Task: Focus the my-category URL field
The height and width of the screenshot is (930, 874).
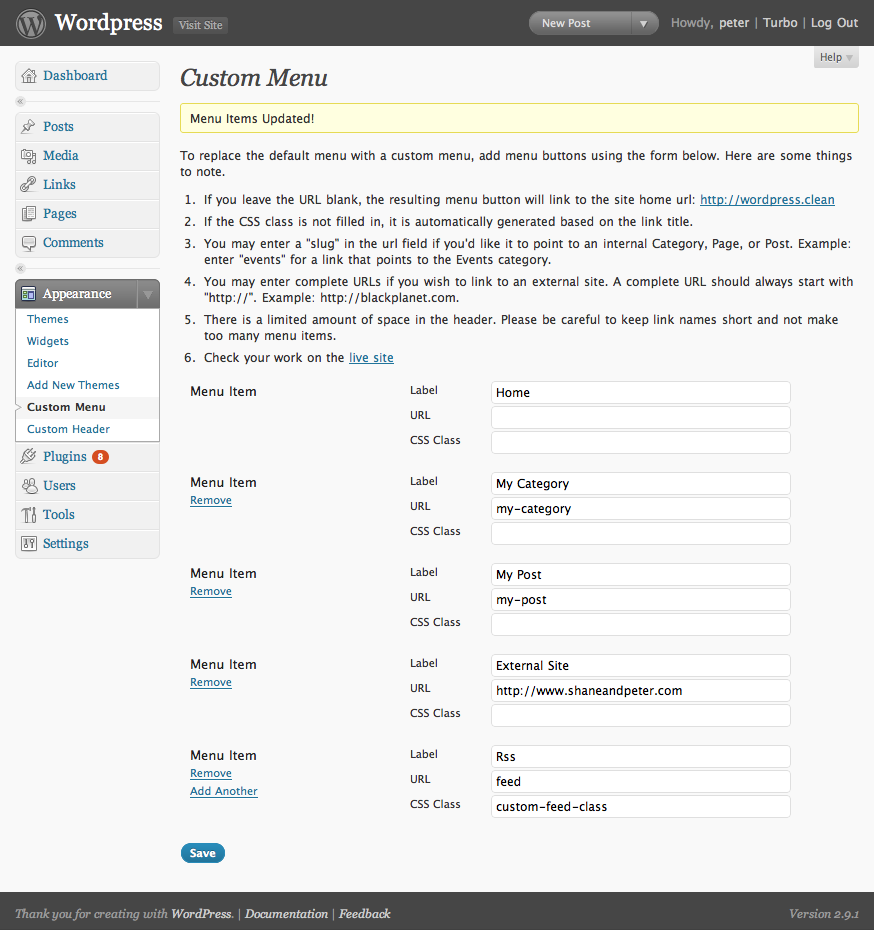Action: [640, 509]
